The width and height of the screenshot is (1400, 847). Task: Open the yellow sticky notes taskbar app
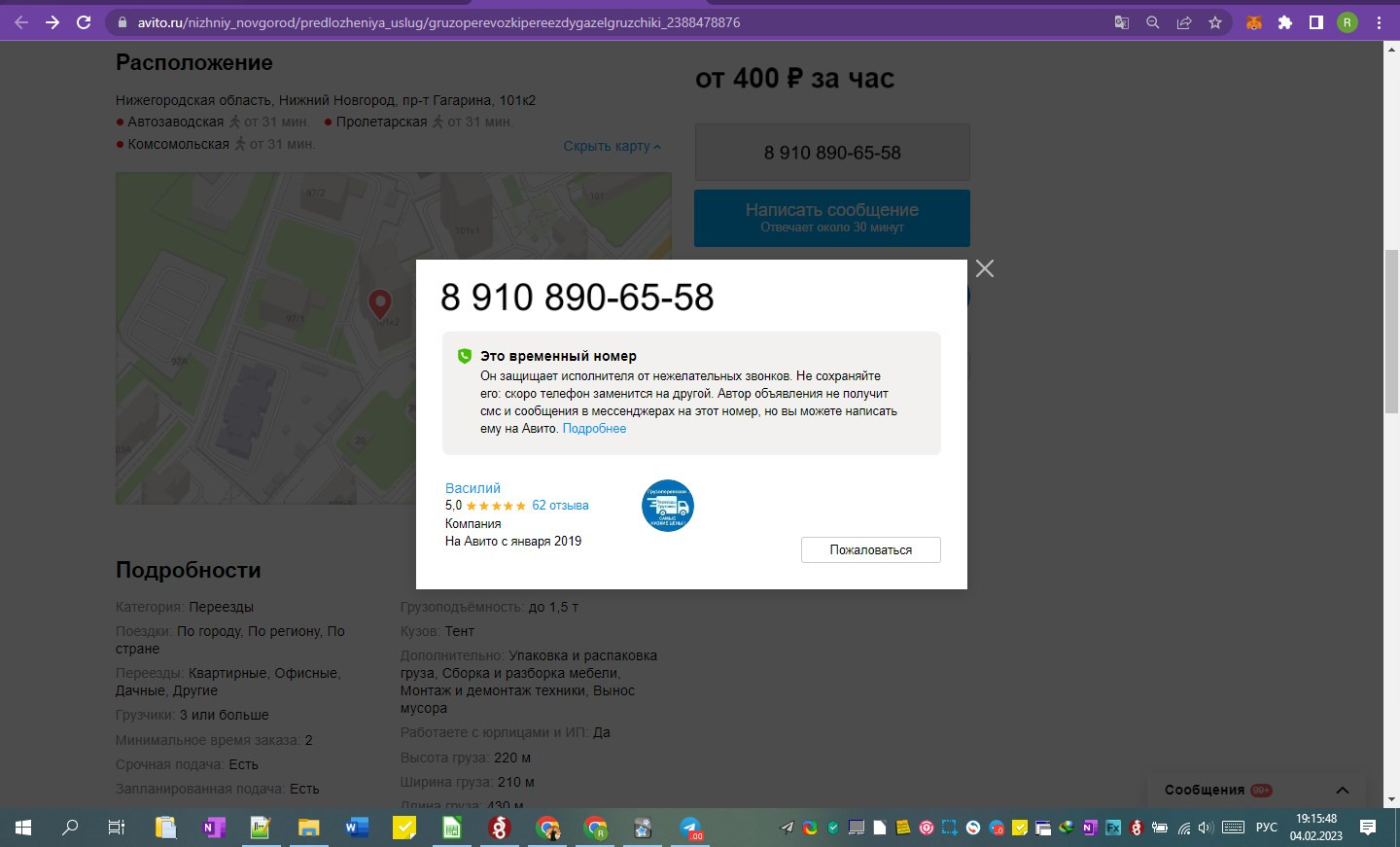pyautogui.click(x=404, y=828)
